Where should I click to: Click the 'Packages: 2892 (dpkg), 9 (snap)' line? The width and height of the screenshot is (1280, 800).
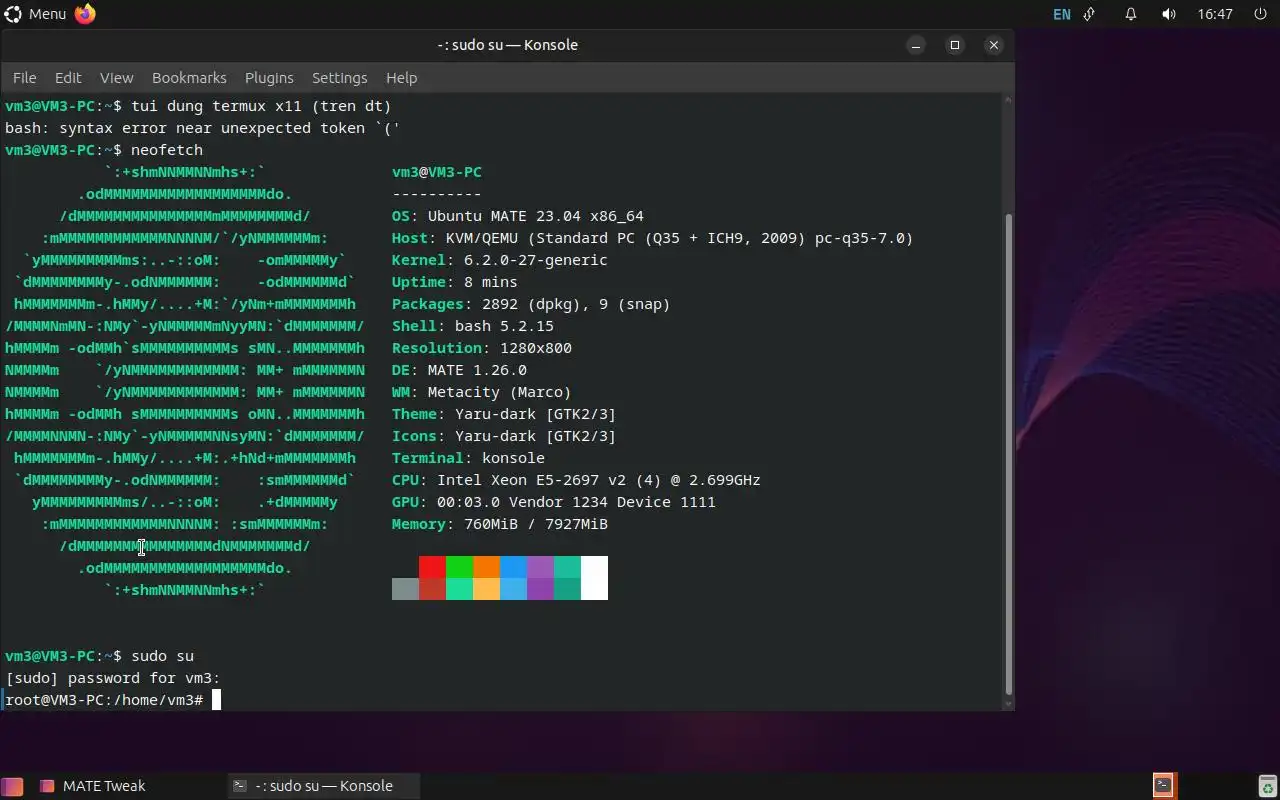[x=531, y=304]
